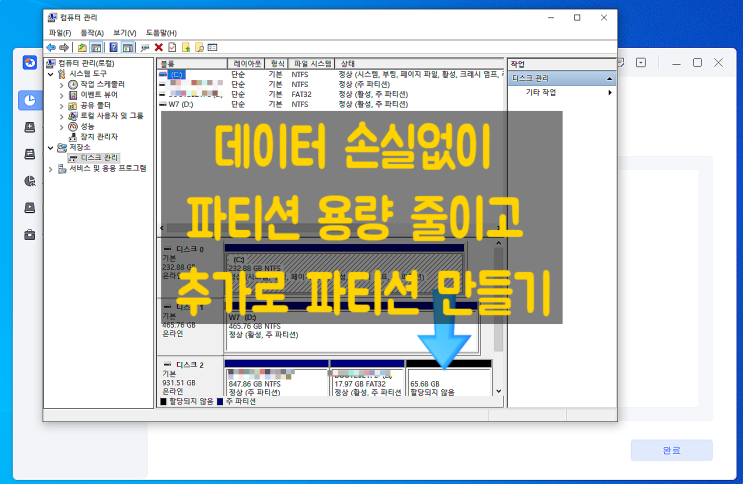This screenshot has width=743, height=484.
Task: Open the 기타 작업 submenu arrow
Action: tap(610, 92)
